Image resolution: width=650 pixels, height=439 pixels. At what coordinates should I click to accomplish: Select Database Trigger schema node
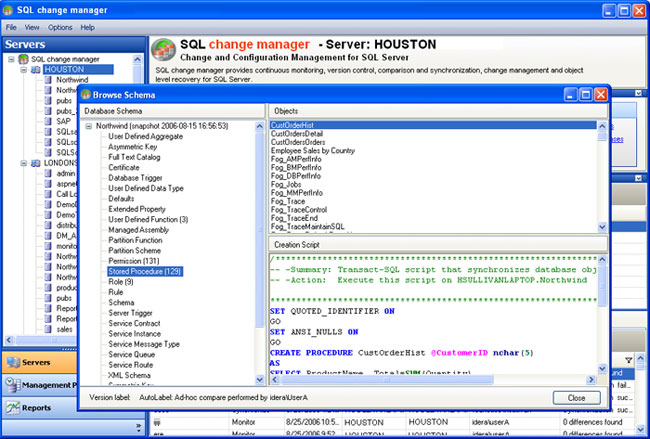click(135, 178)
